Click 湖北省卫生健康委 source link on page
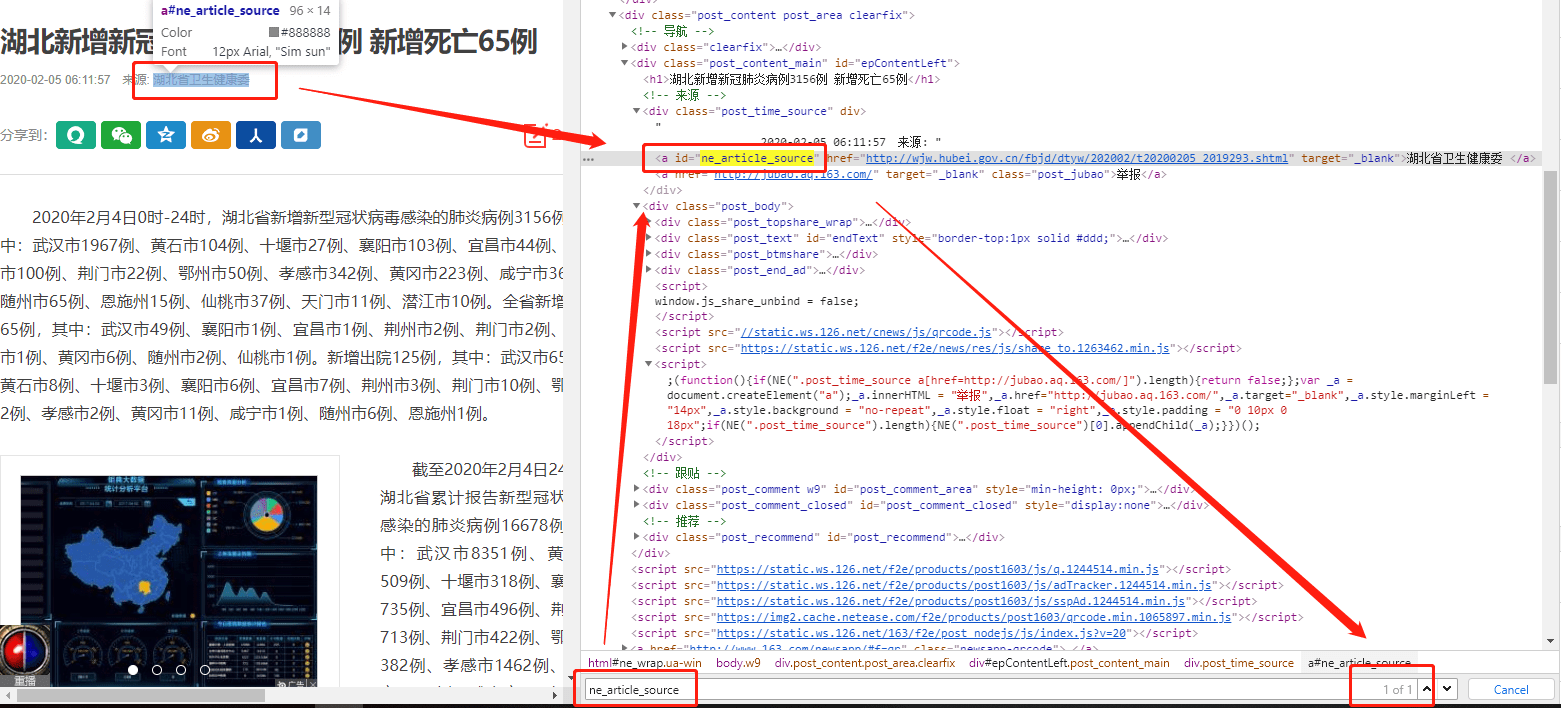 click(x=201, y=80)
